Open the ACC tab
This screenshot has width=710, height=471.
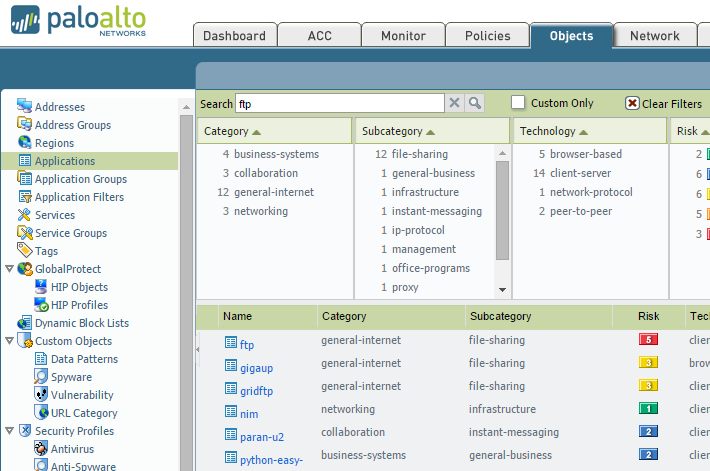(x=319, y=35)
